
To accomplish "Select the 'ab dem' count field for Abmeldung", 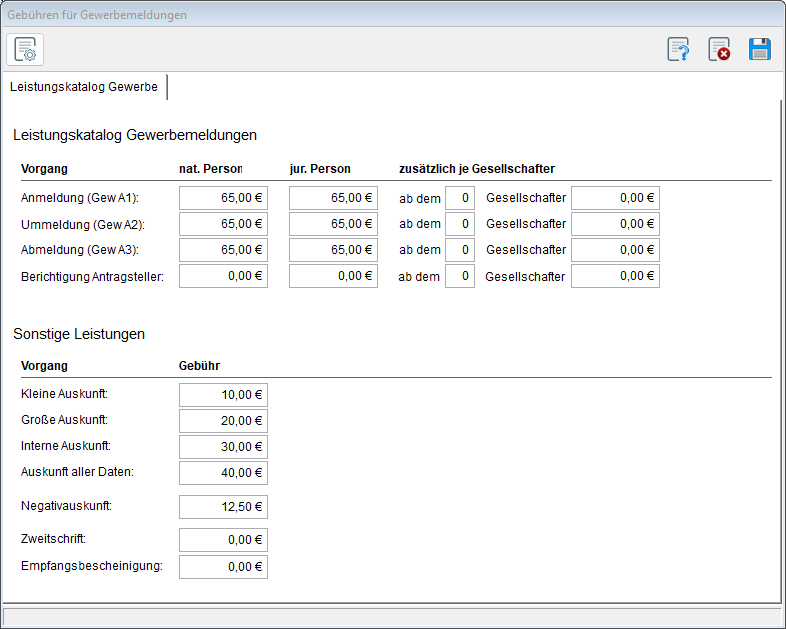I will (x=460, y=250).
